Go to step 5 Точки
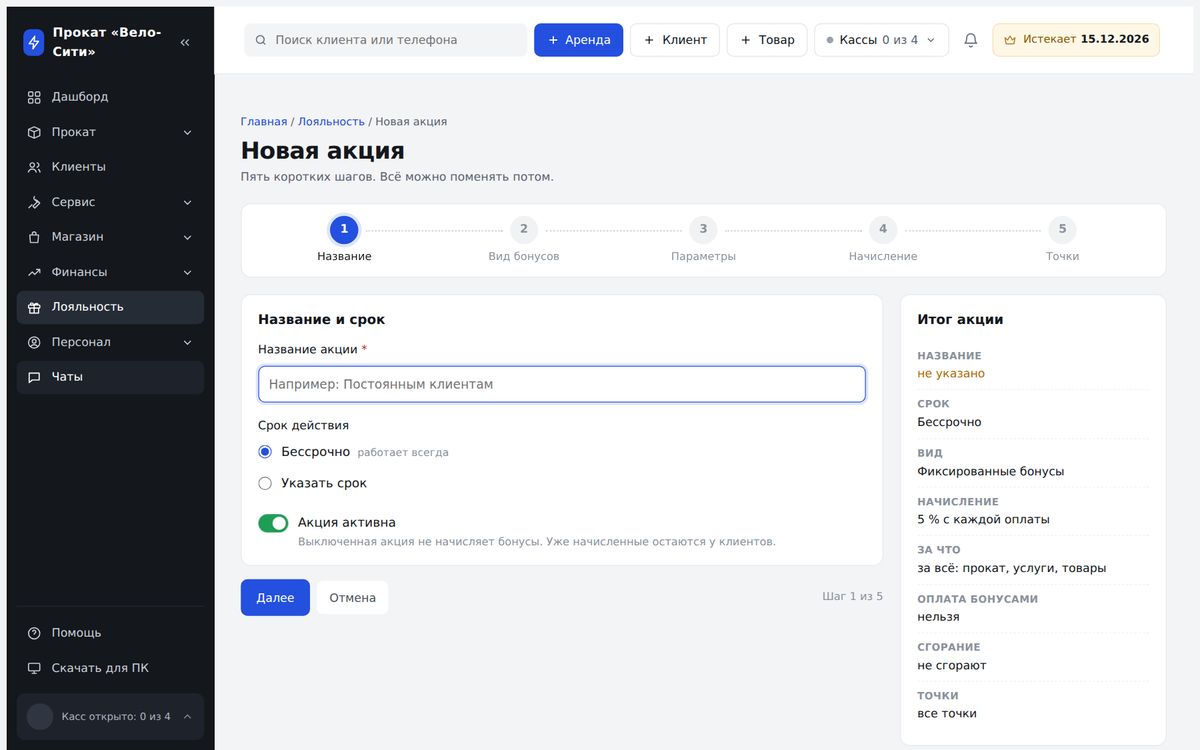The width and height of the screenshot is (1200, 750). 1062,240
